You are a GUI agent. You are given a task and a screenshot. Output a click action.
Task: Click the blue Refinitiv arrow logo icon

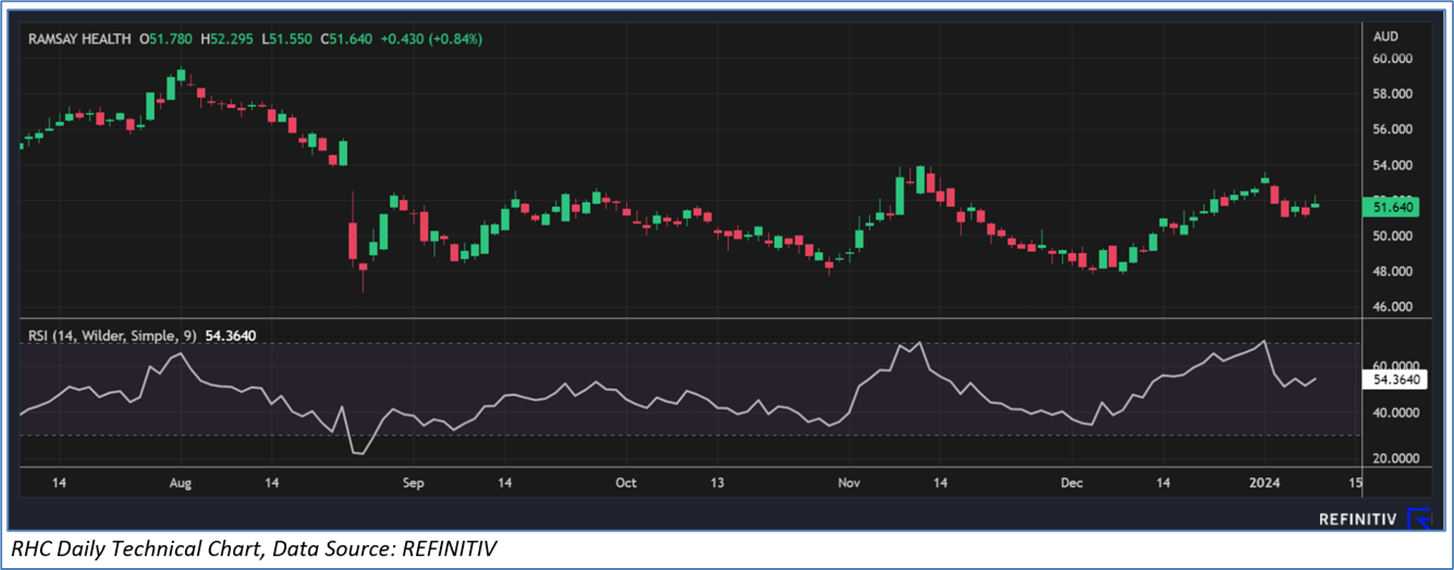pos(1421,518)
